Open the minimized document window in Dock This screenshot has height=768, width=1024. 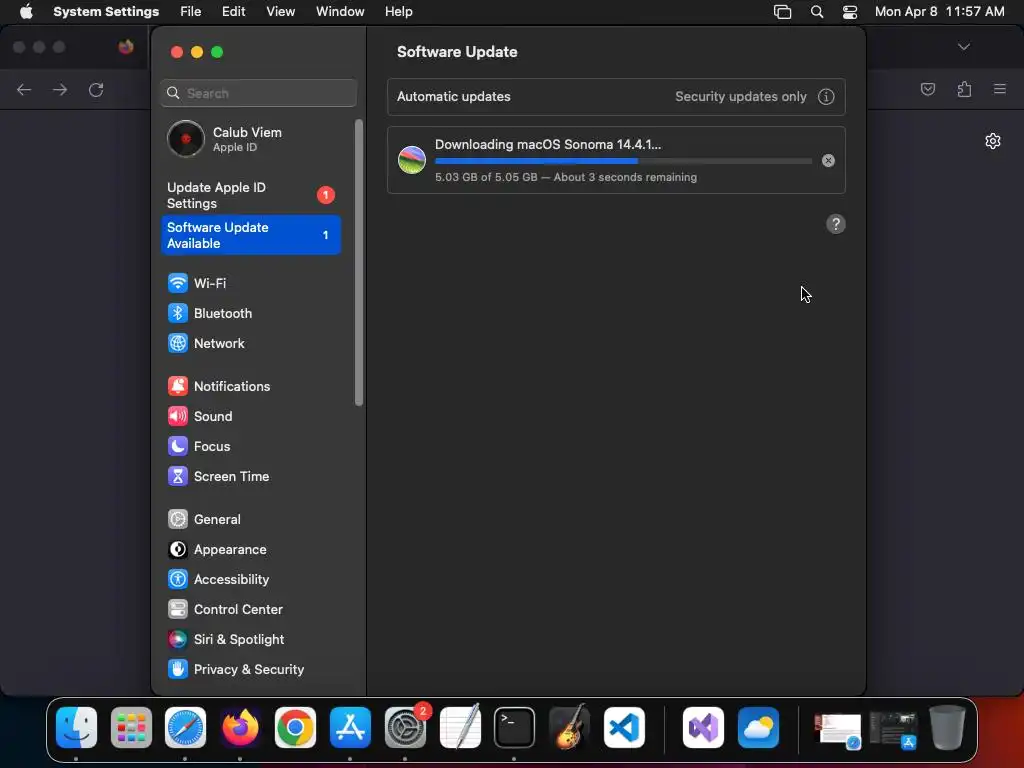click(838, 730)
